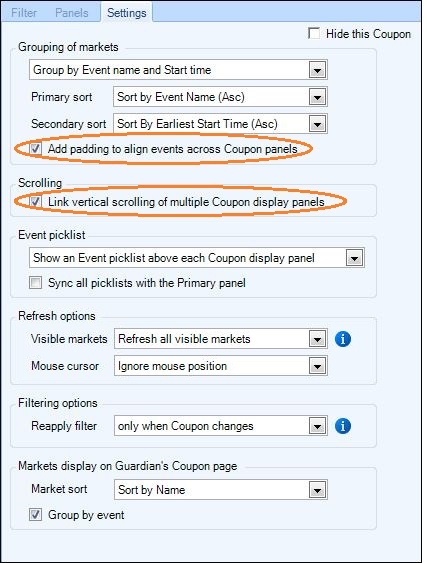
Task: Open the Group by Event name dropdown
Action: (317, 70)
